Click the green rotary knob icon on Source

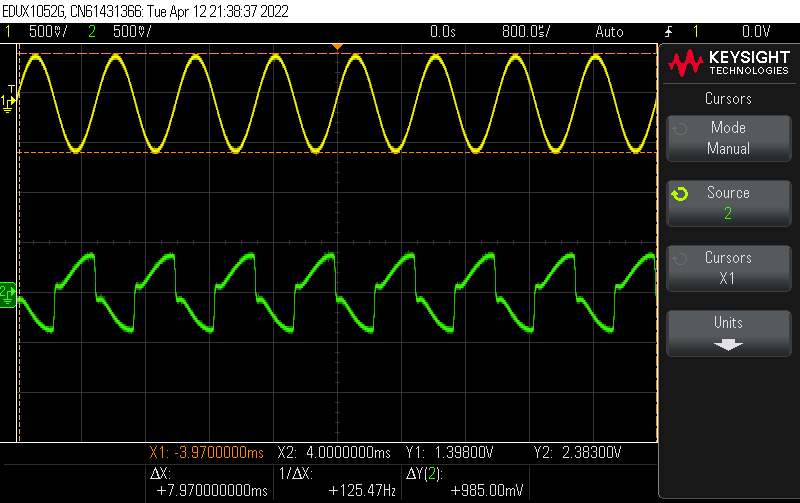point(679,194)
